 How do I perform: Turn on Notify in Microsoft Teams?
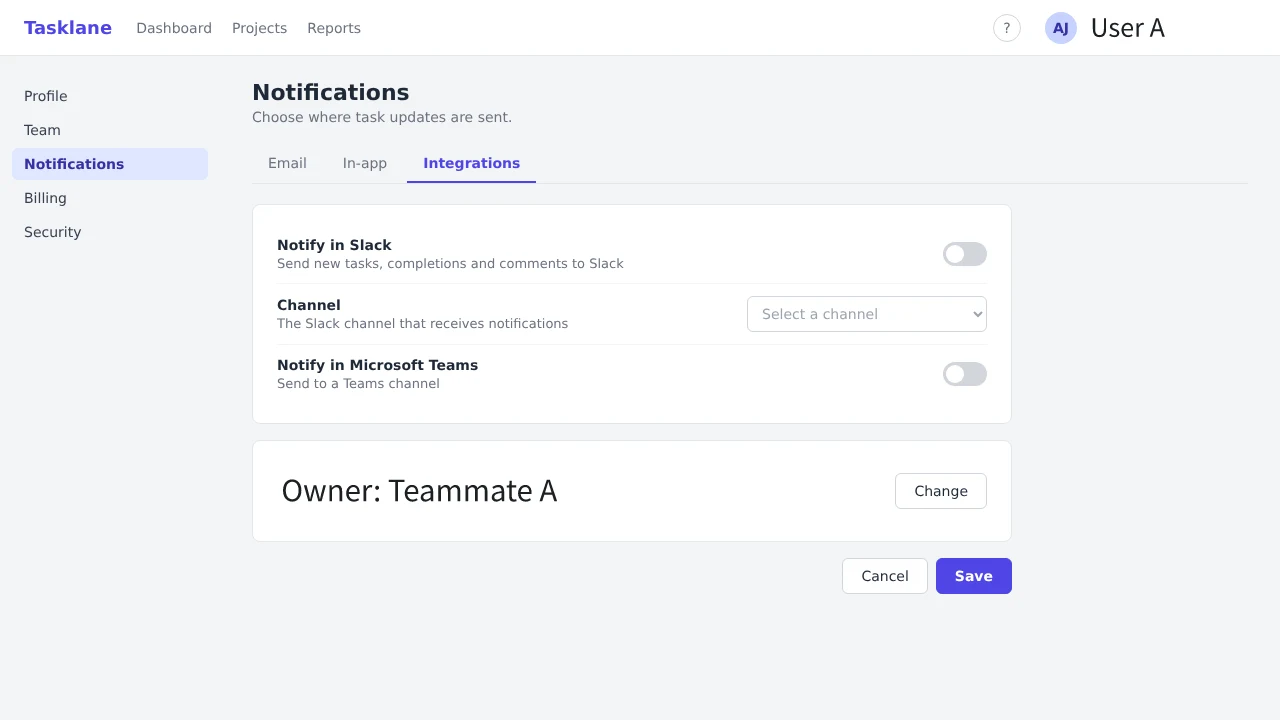[965, 374]
